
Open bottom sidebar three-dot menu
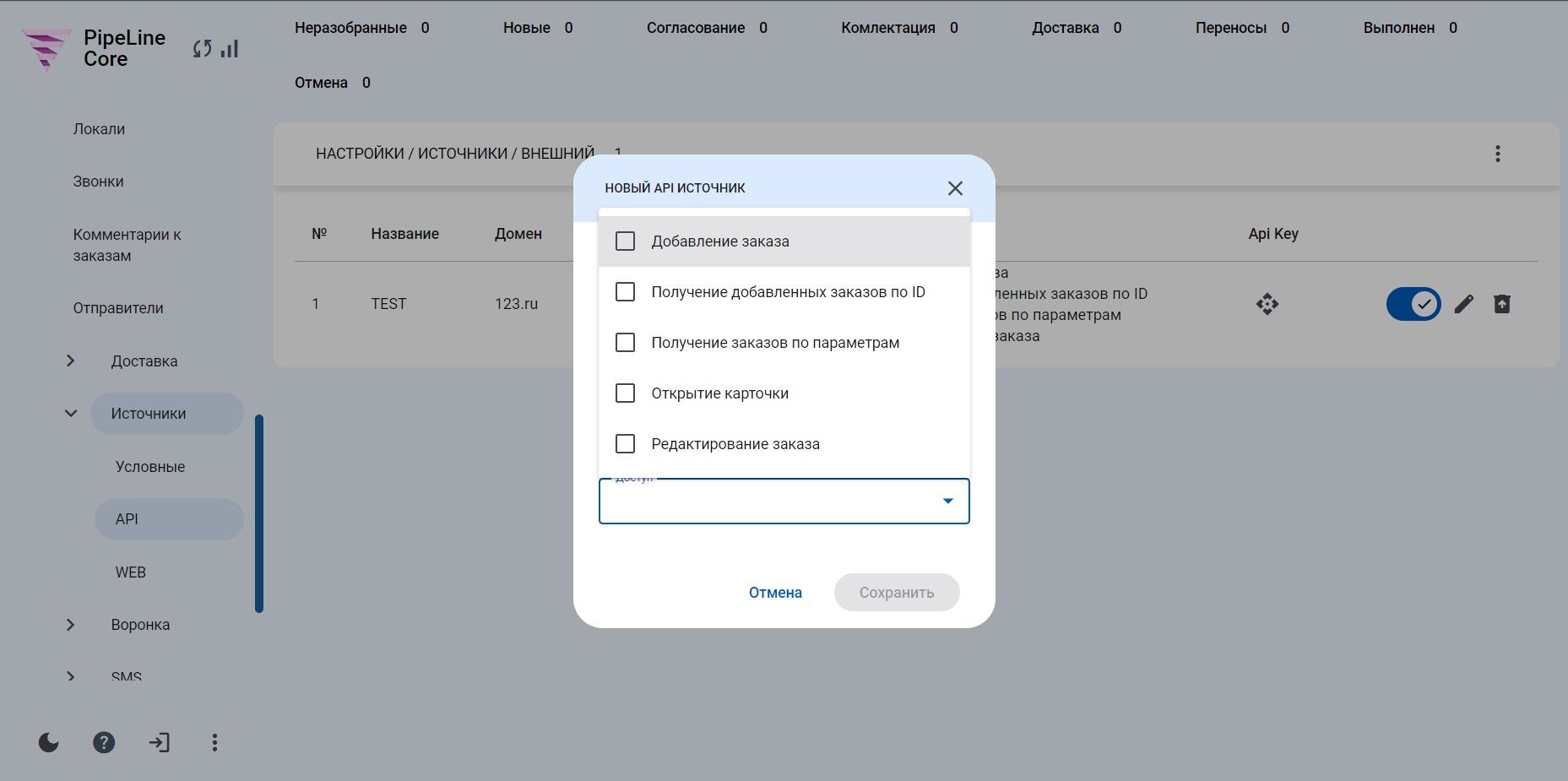click(x=214, y=742)
